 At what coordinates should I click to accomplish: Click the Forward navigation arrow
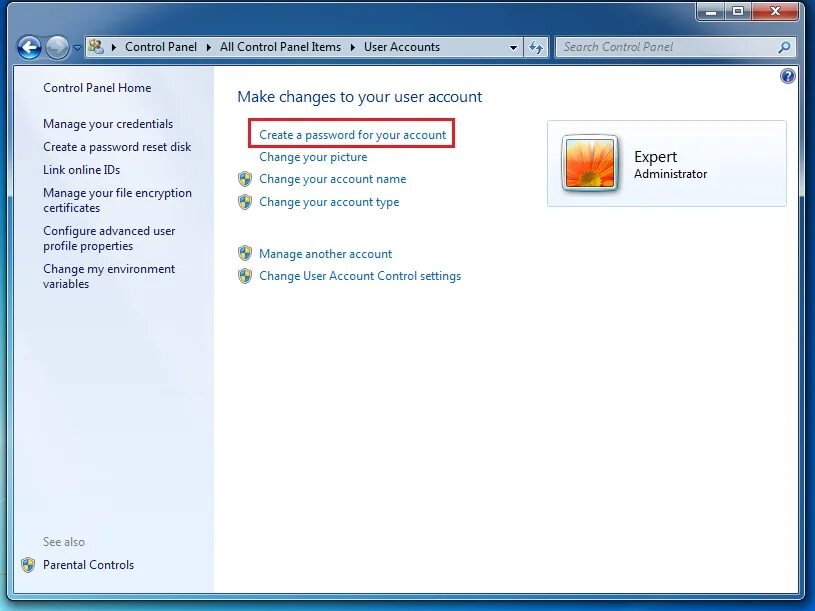[x=57, y=47]
